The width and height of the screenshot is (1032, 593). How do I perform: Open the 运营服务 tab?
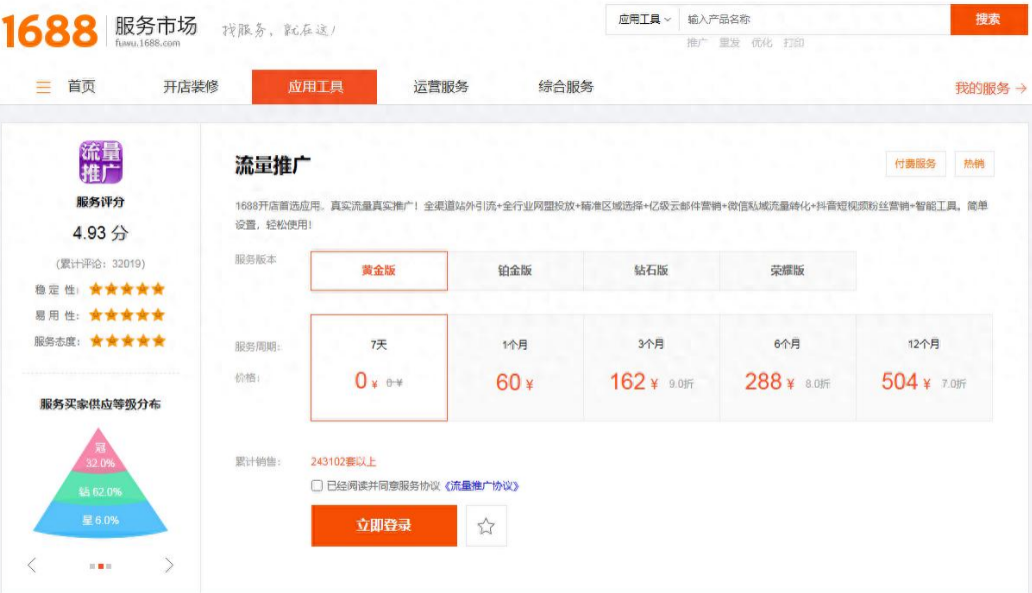pos(440,87)
